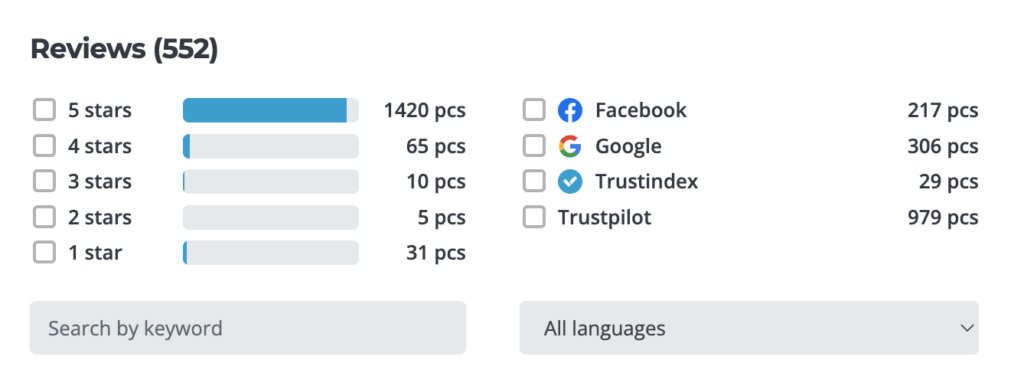Click the Trustpilot label text
The height and width of the screenshot is (386, 1024).
[x=604, y=217]
